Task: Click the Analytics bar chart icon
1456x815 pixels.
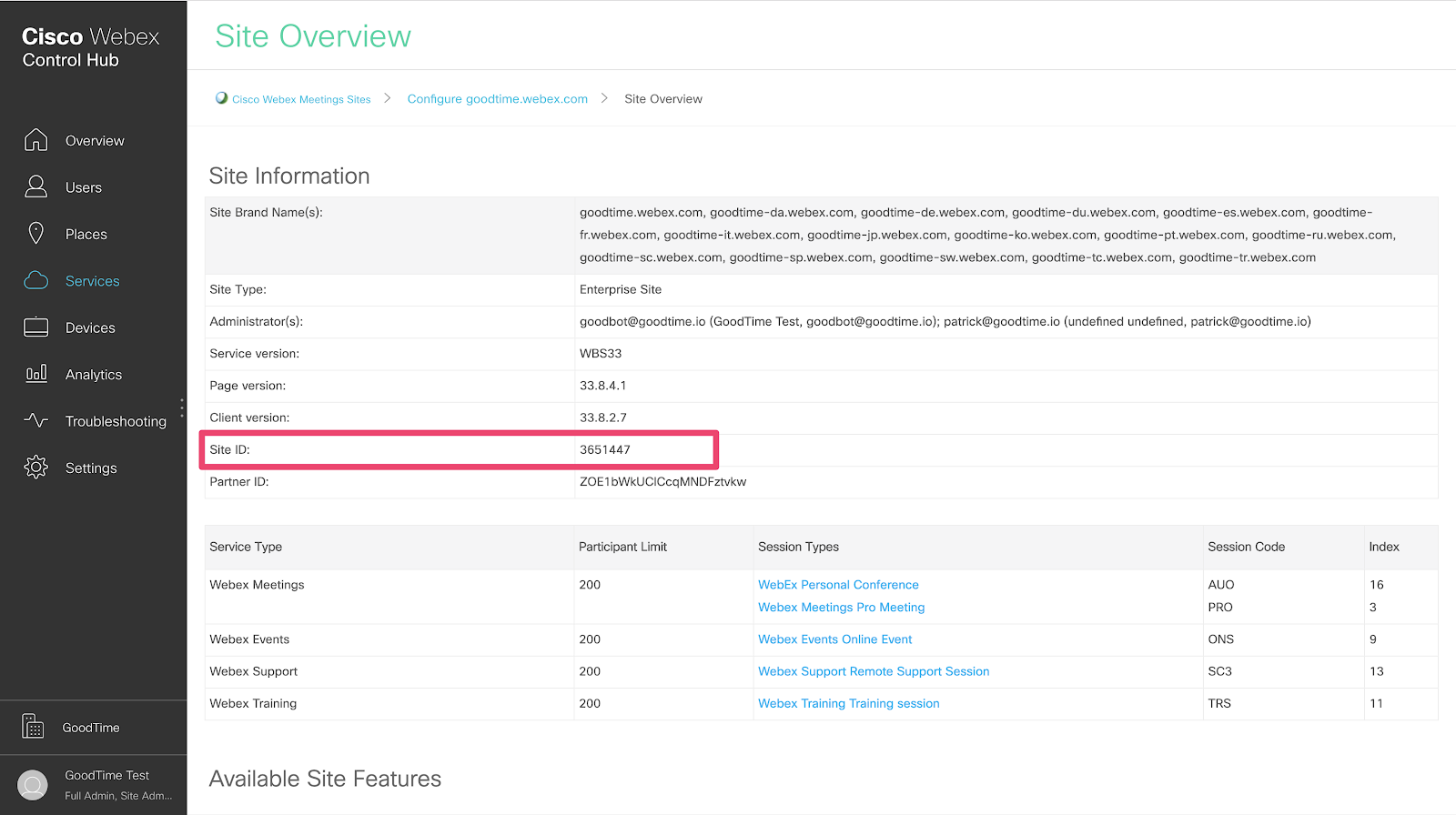Action: point(36,374)
